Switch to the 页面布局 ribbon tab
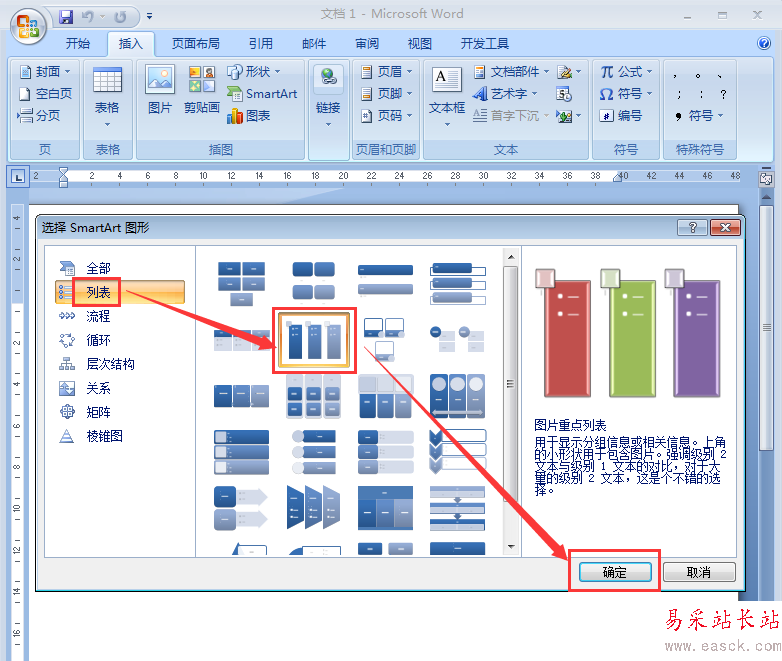The height and width of the screenshot is (661, 782). pyautogui.click(x=196, y=44)
